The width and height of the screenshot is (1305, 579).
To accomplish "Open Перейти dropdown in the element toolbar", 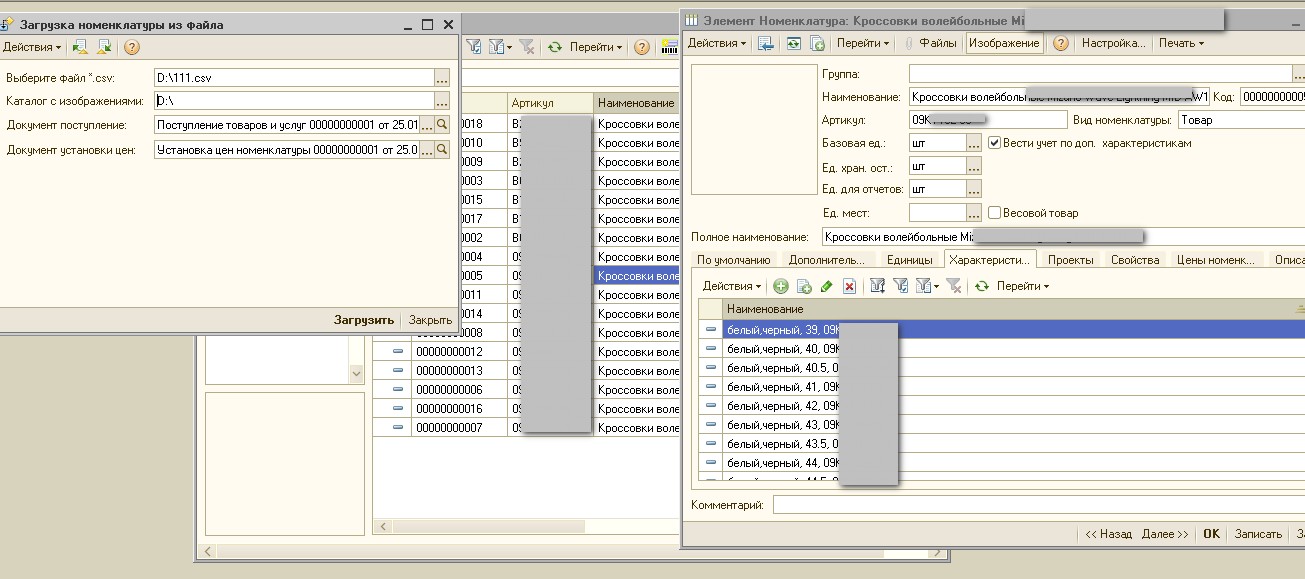I will pyautogui.click(x=863, y=43).
